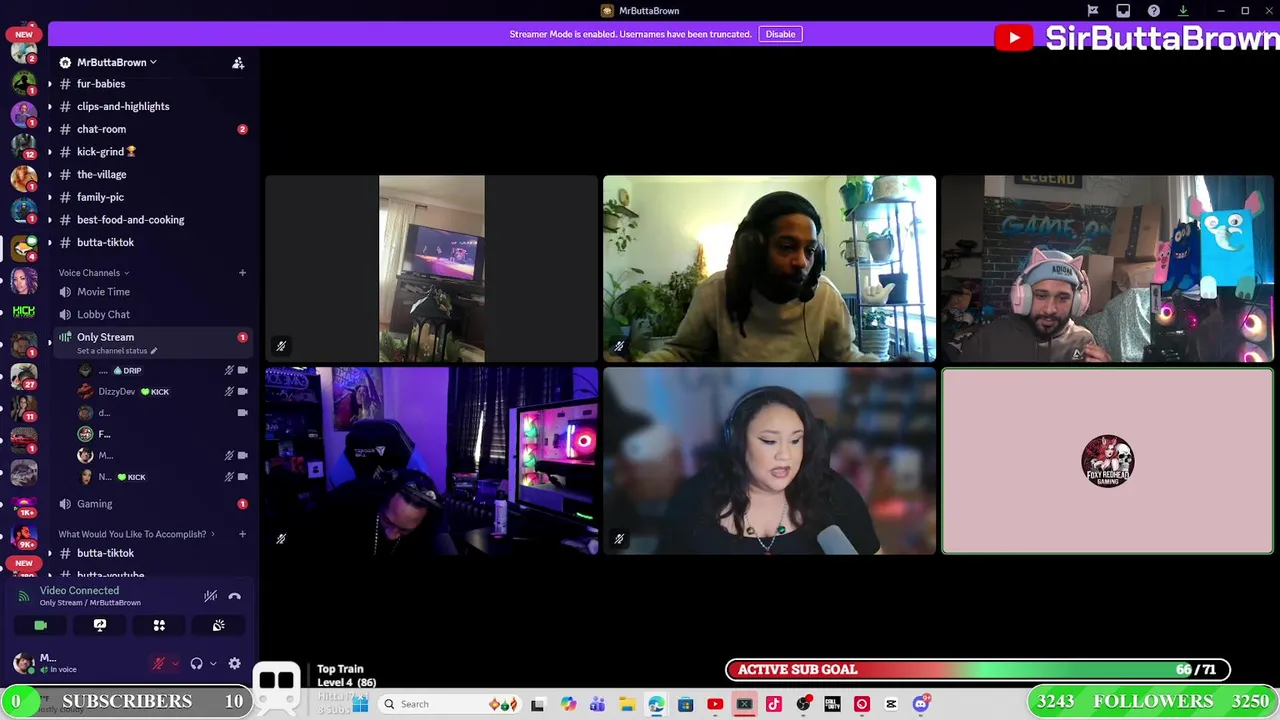Viewport: 1280px width, 720px height.
Task: Expand the family-pic channel arrow
Action: (50, 197)
